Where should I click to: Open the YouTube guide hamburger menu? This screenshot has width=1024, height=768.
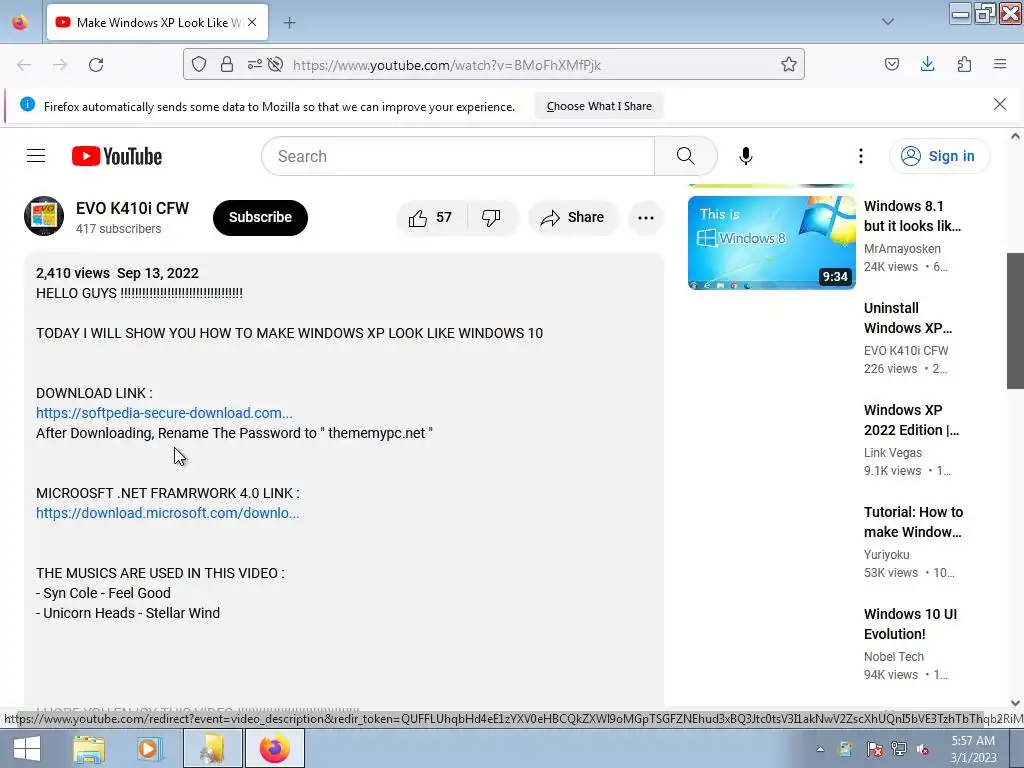[x=36, y=156]
